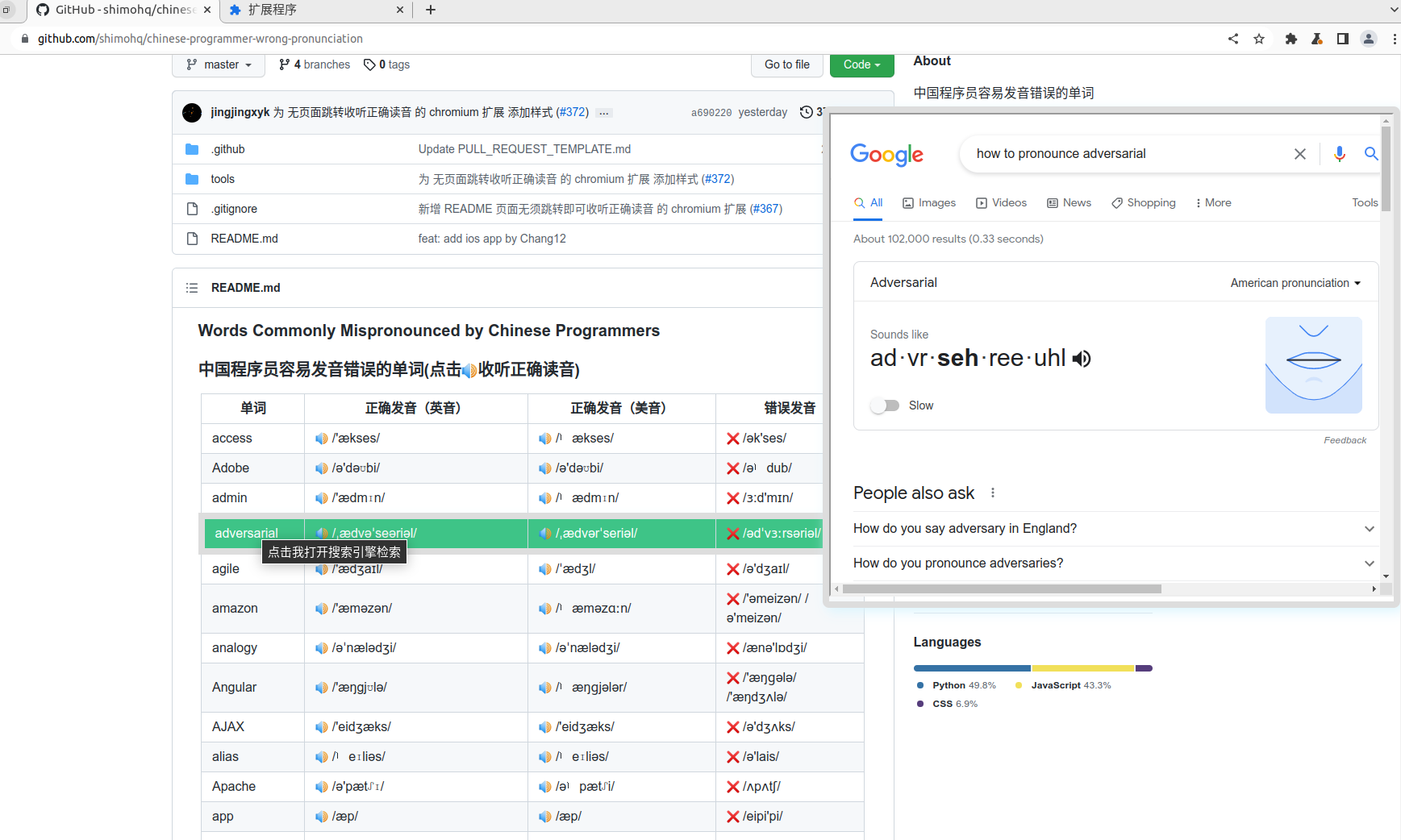Click Google voice search microphone
Viewport: 1401px width, 840px height.
(1340, 154)
